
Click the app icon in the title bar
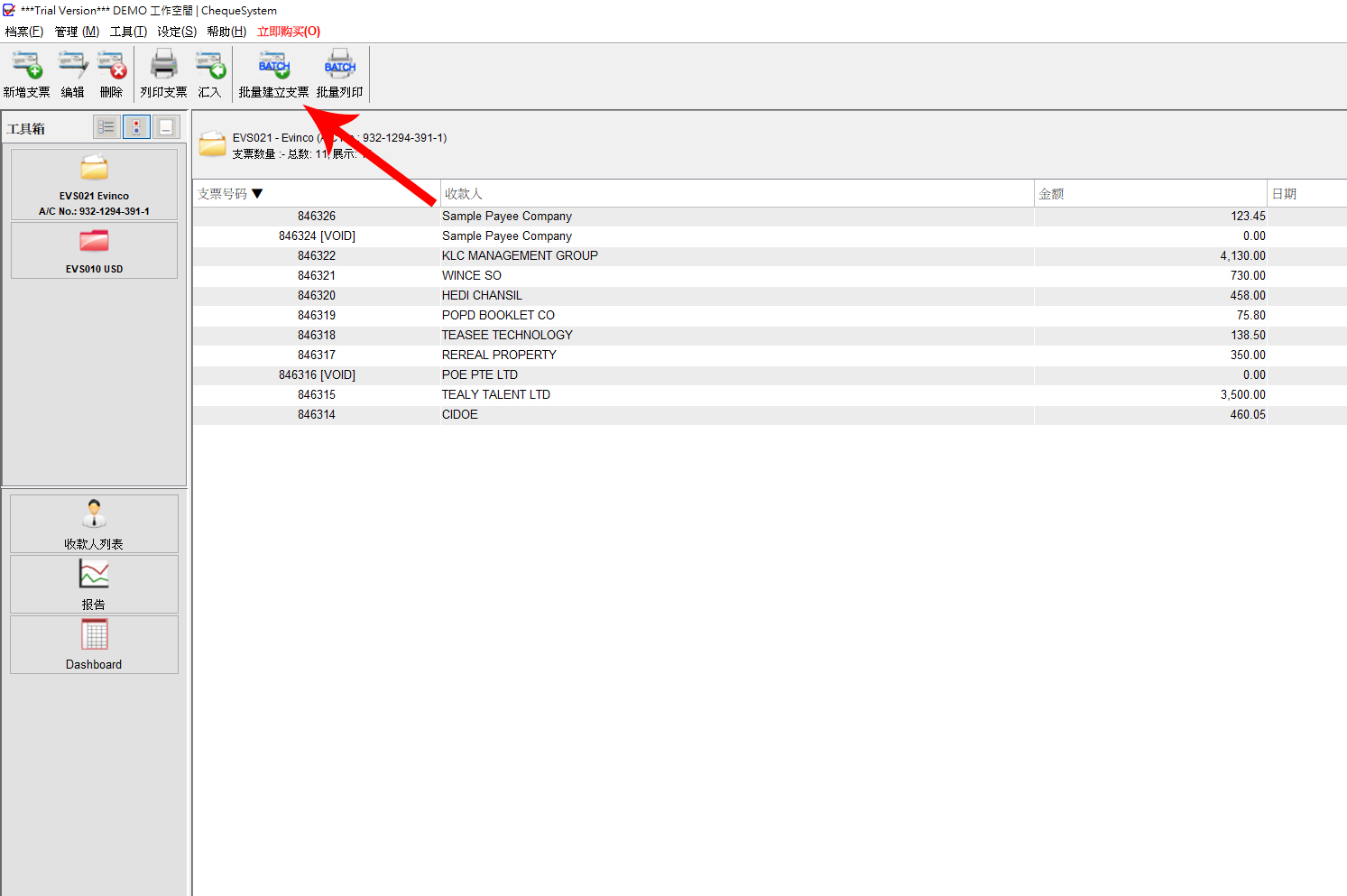(x=9, y=11)
